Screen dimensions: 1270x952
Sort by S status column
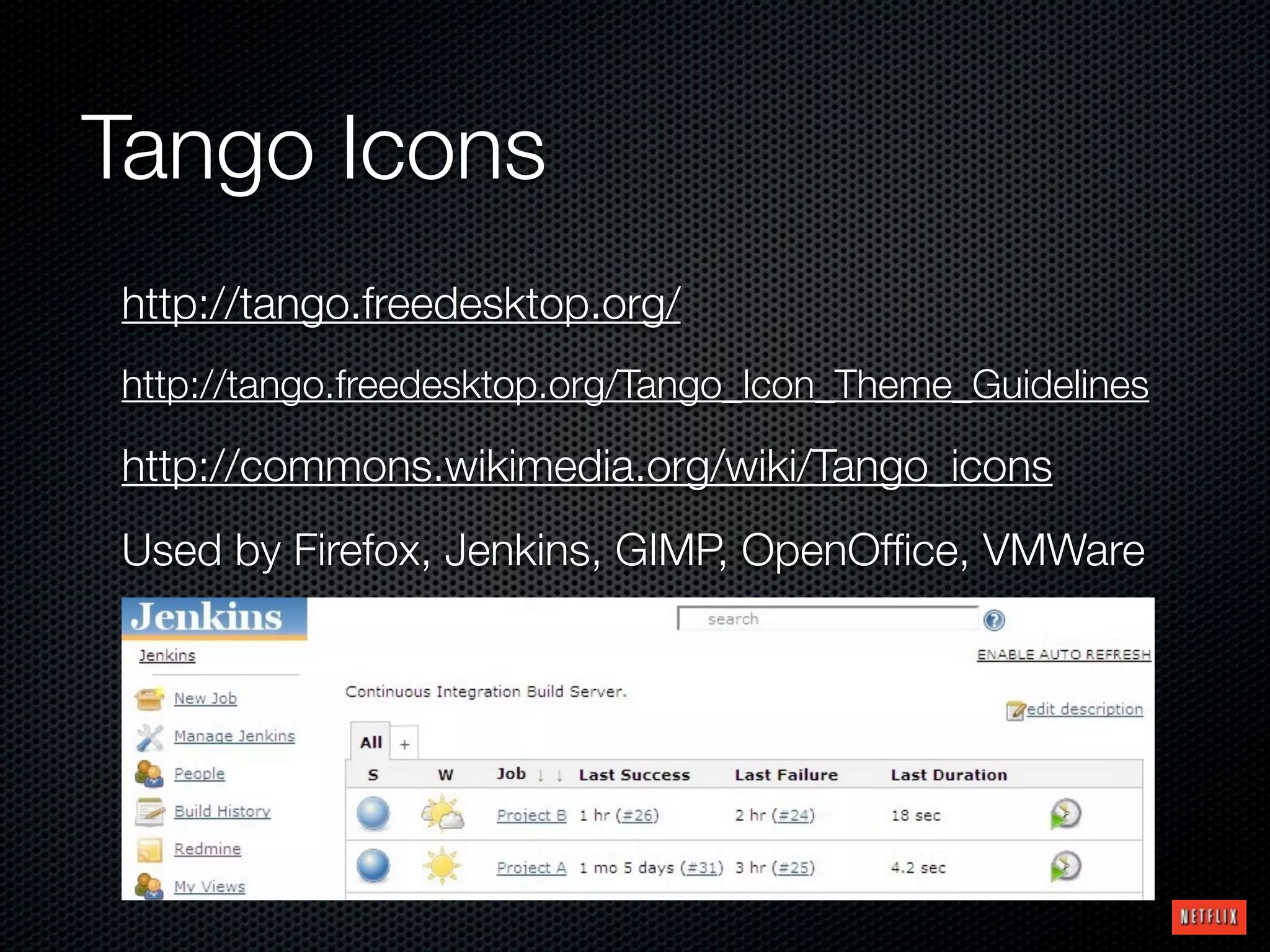coord(373,775)
